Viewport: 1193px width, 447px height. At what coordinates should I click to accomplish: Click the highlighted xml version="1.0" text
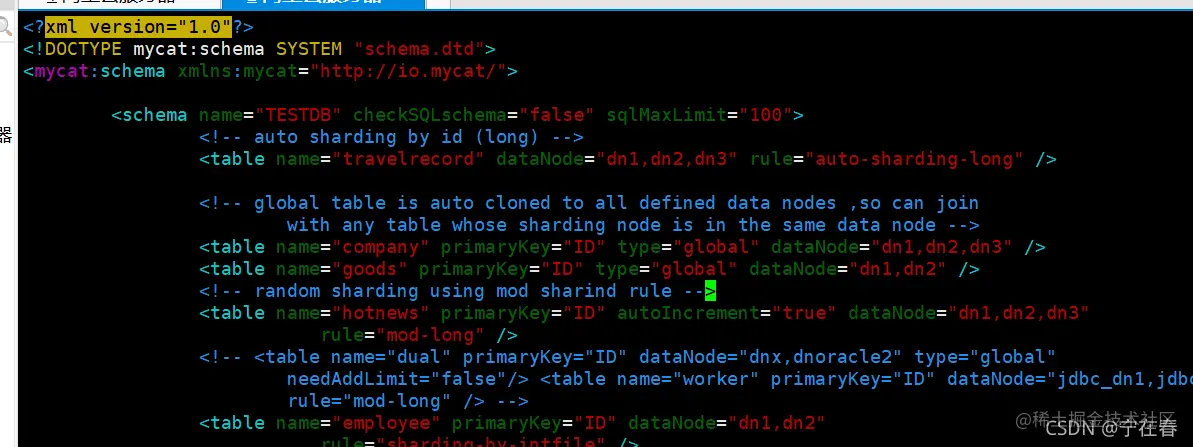coord(138,27)
